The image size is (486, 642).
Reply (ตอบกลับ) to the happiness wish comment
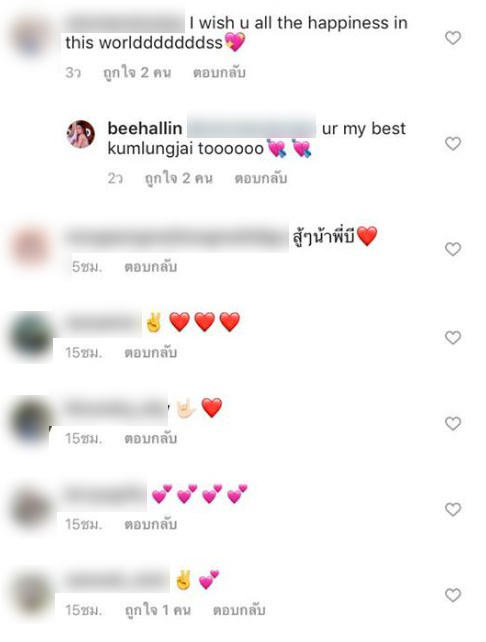click(x=219, y=73)
